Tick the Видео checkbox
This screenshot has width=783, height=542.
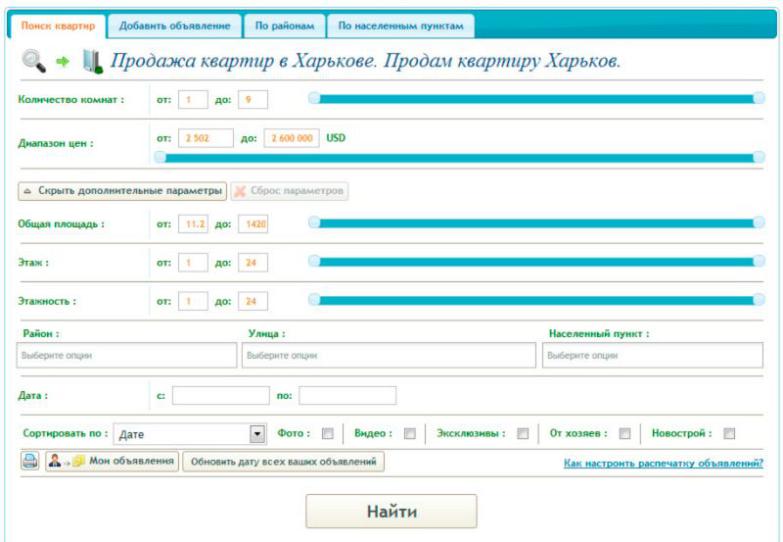[x=409, y=434]
